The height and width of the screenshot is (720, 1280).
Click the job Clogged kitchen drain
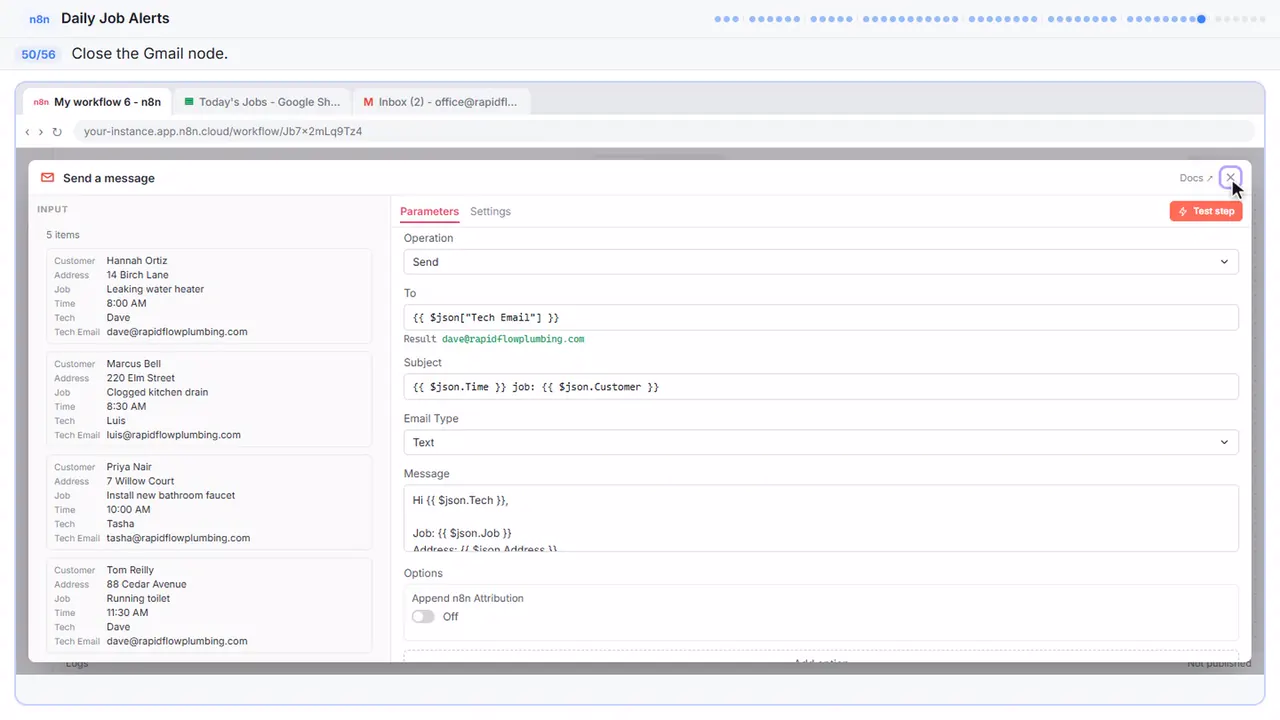[158, 392]
